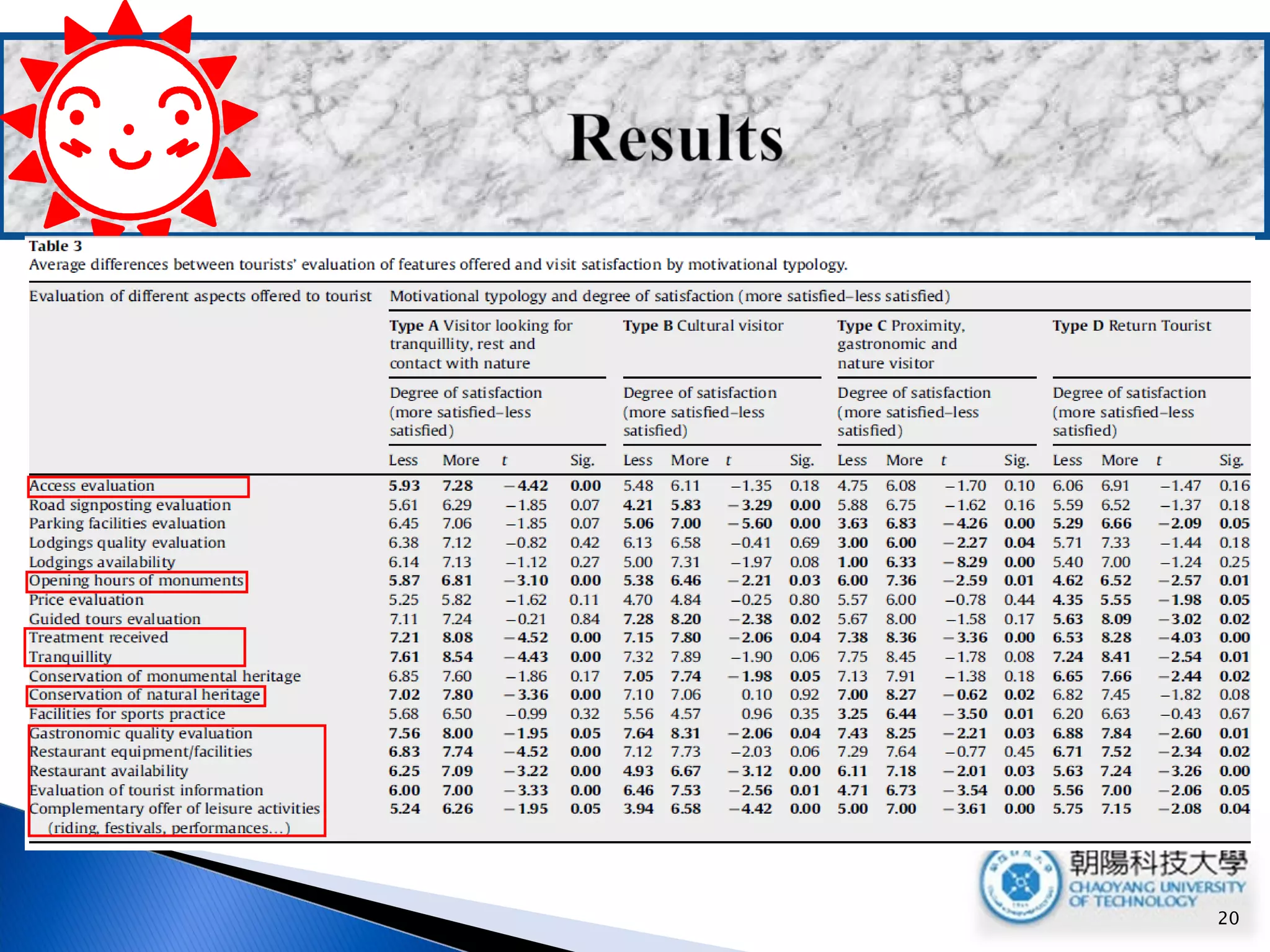Click the Treatment received row label
The width and height of the screenshot is (1270, 952).
coord(99,638)
